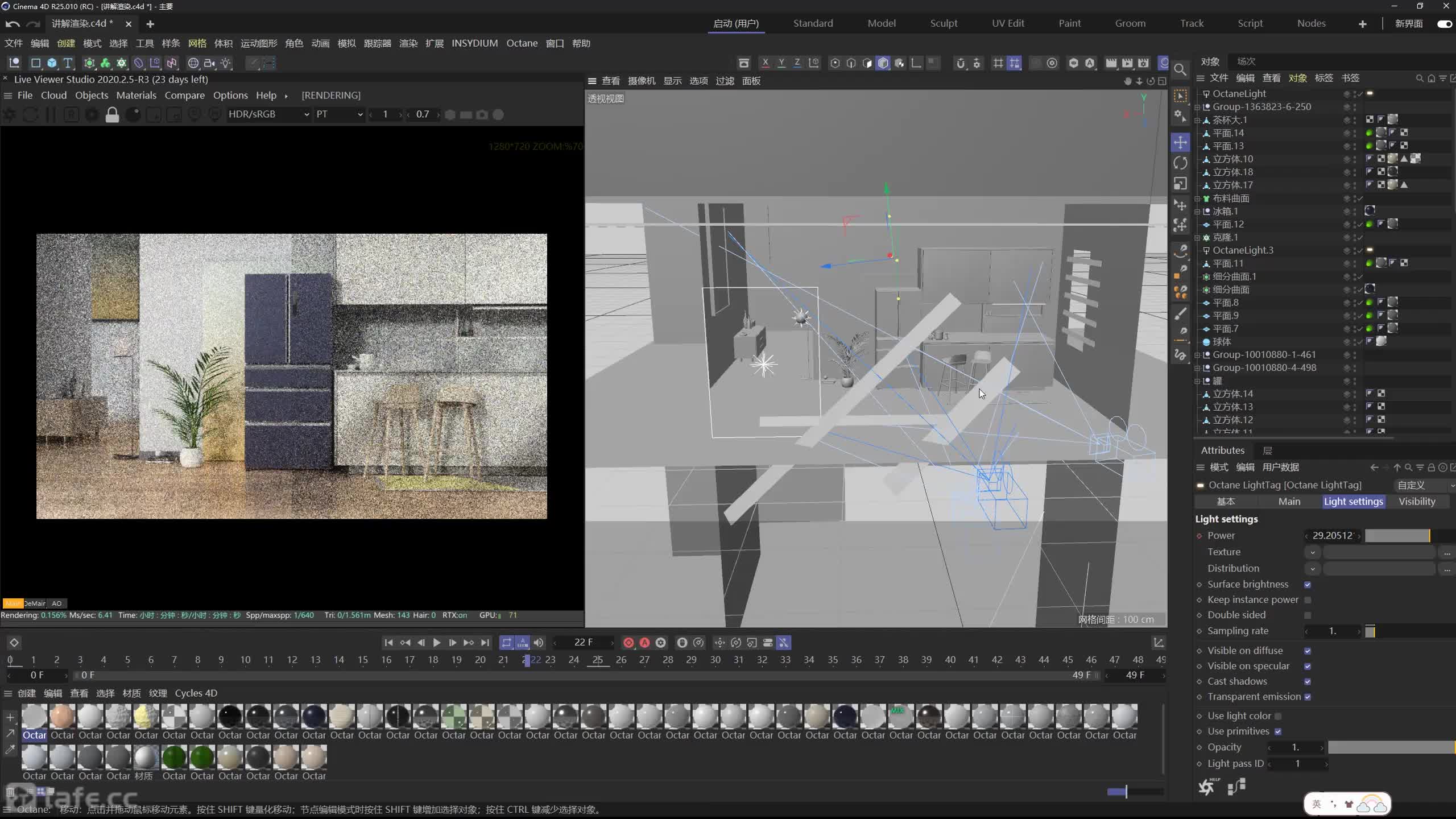Expand the 克隆.1 object in tree
The height and width of the screenshot is (819, 1456).
click(1197, 238)
